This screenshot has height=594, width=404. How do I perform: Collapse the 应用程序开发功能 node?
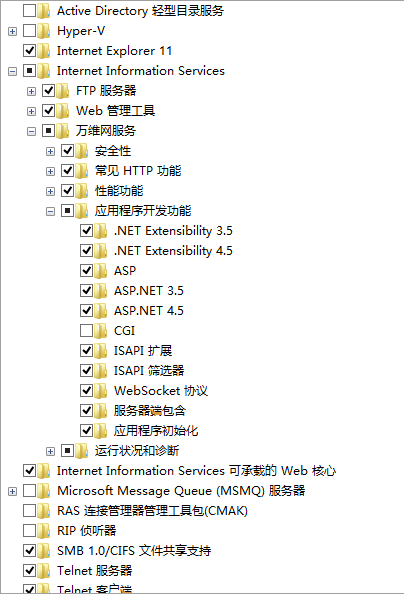pyautogui.click(x=50, y=211)
